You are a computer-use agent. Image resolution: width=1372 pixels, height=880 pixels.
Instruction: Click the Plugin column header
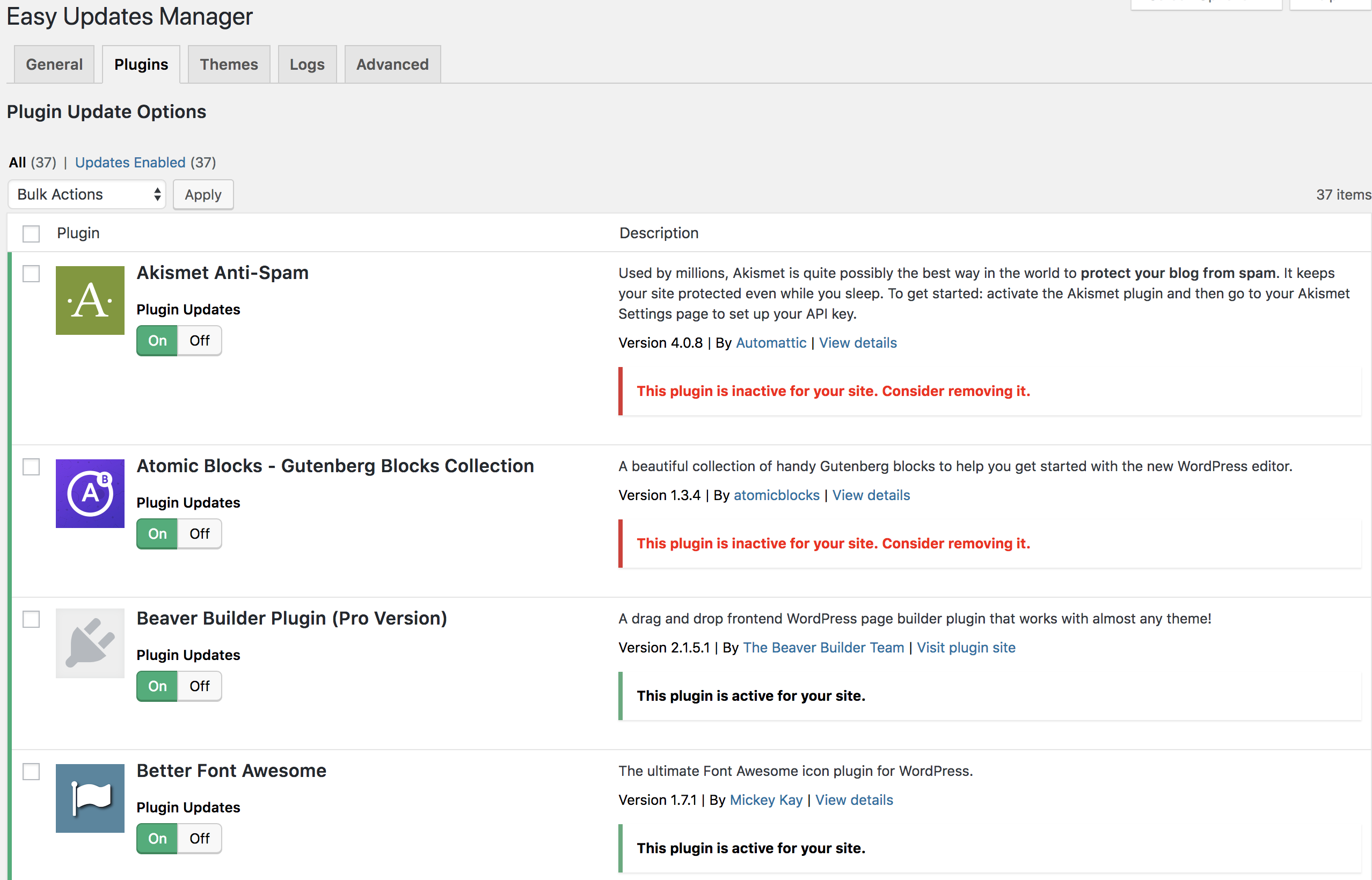[78, 233]
